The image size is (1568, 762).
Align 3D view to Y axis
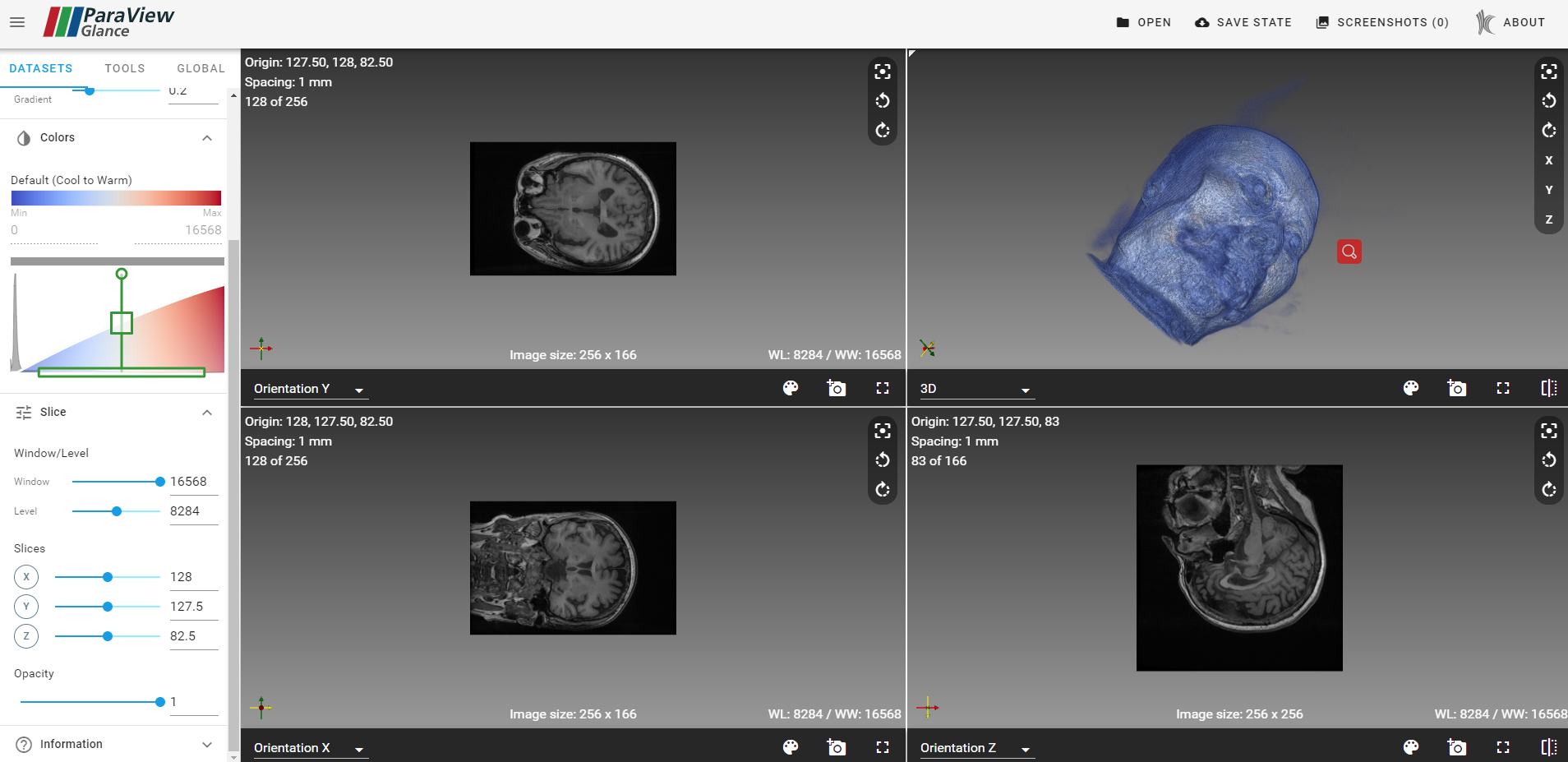[1549, 190]
